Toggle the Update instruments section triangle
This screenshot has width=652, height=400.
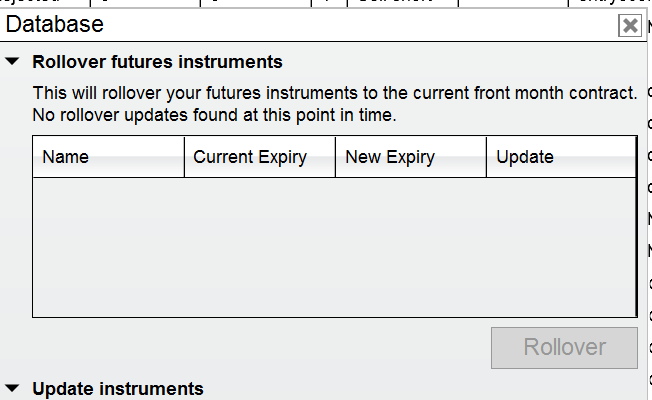point(12,388)
